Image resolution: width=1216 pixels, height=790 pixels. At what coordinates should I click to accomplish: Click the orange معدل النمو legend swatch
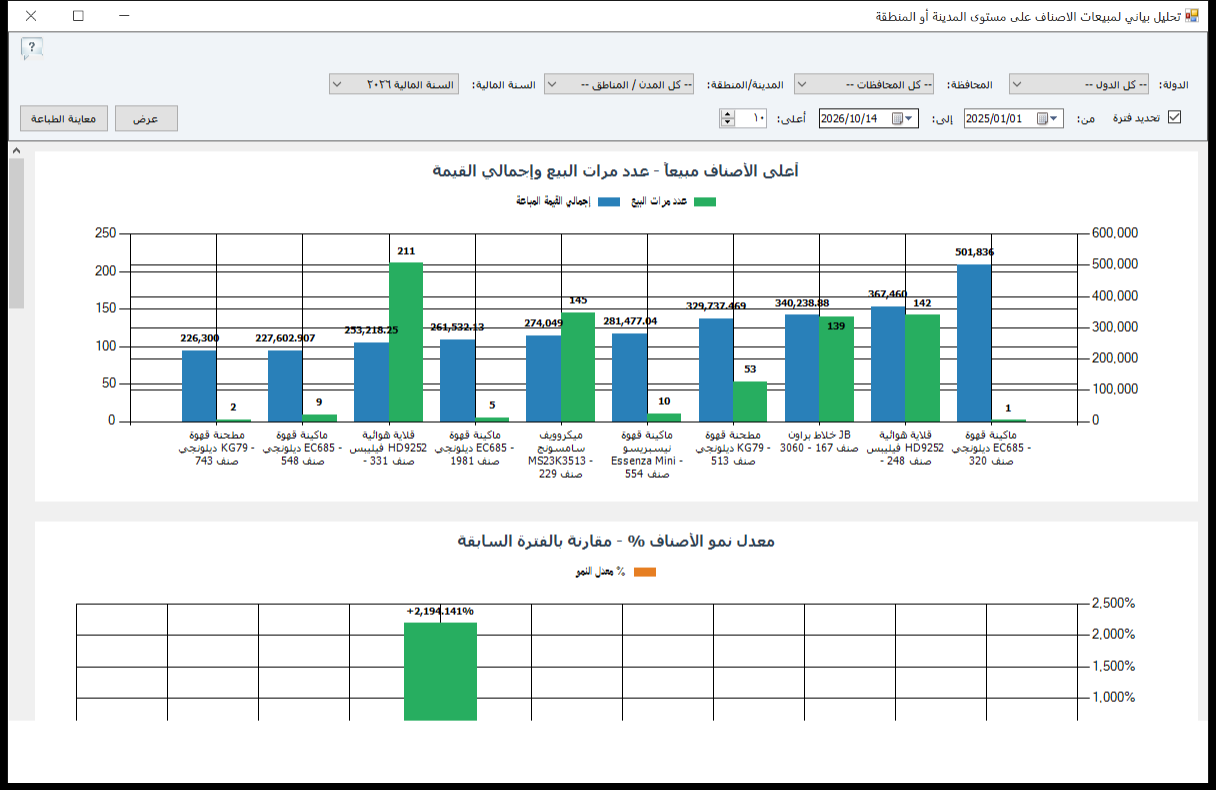(645, 572)
